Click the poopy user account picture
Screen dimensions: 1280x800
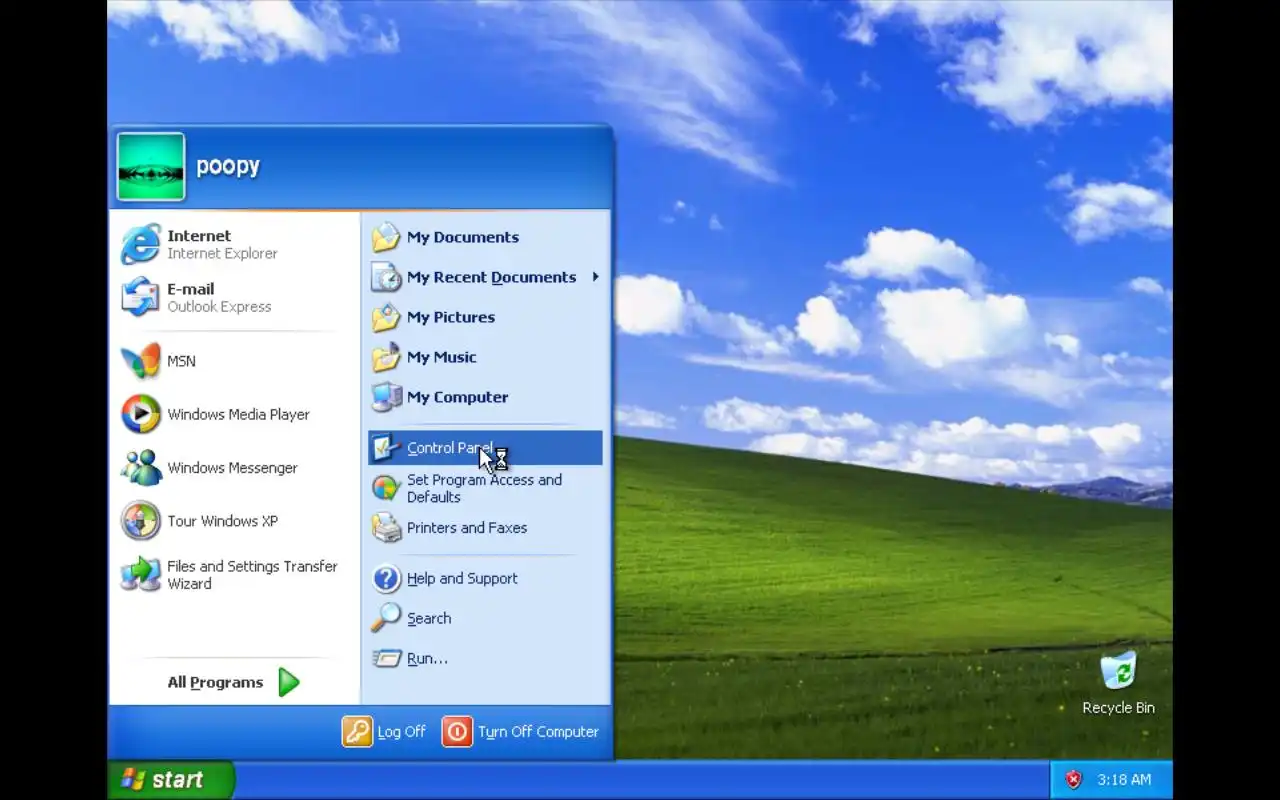click(151, 167)
